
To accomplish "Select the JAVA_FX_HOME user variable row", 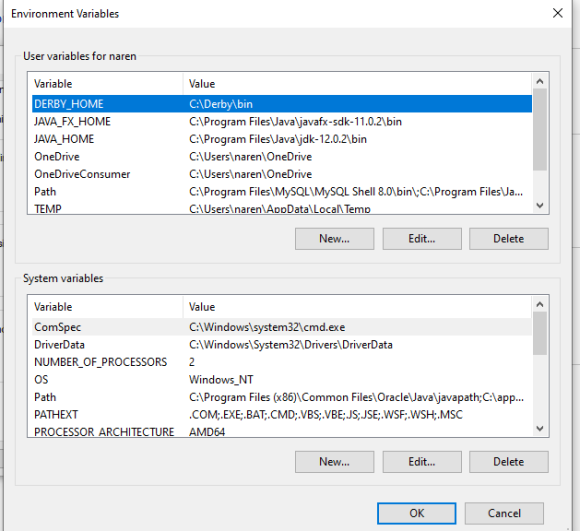I will click(282, 122).
